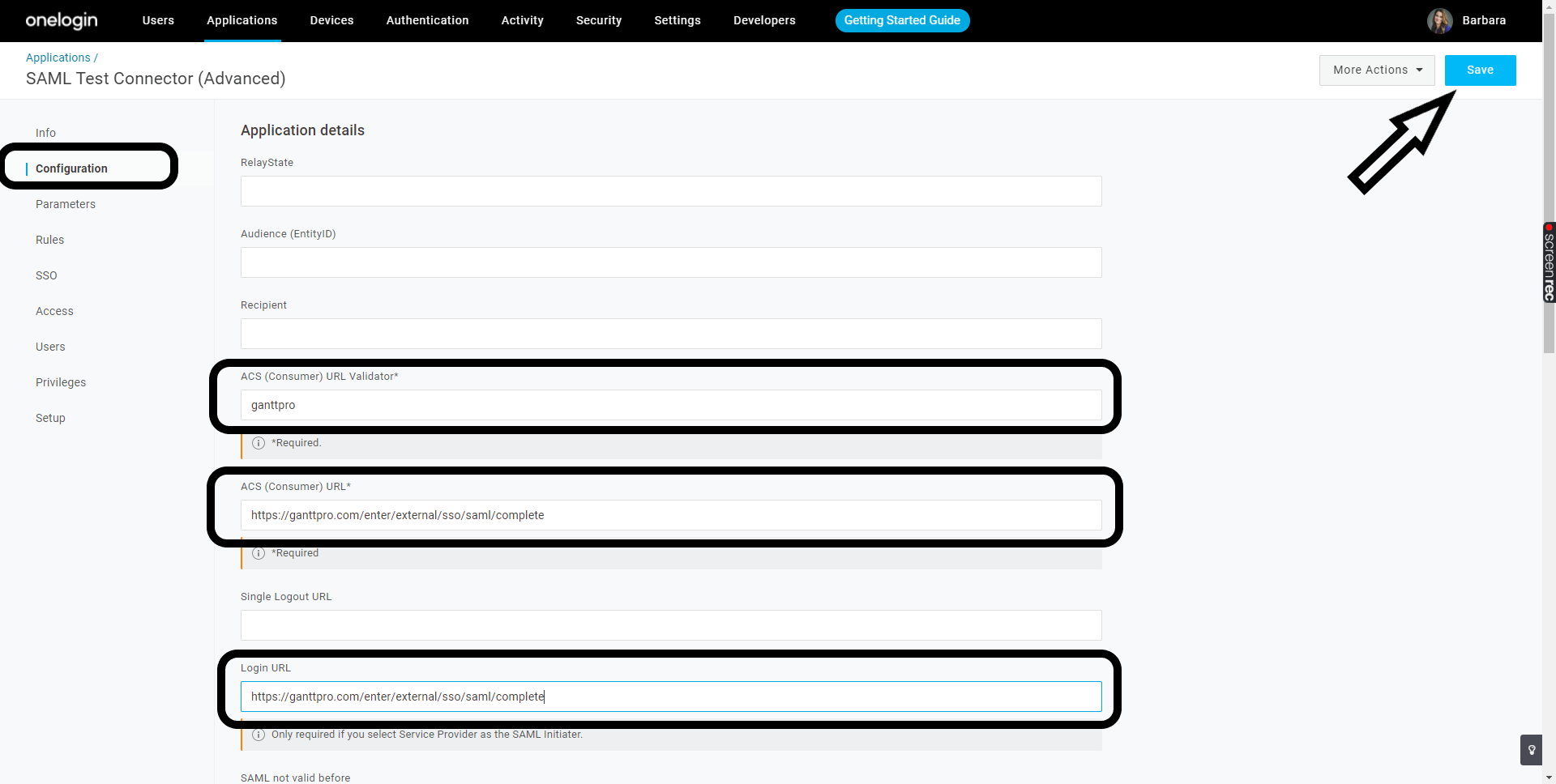Viewport: 1556px width, 784px height.
Task: Open the Devices top menu
Action: tap(331, 20)
